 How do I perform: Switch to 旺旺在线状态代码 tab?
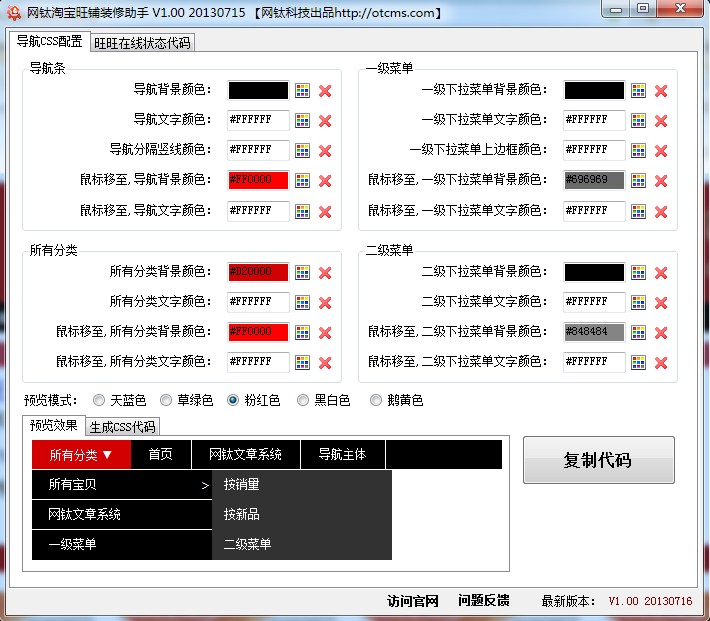(x=142, y=43)
